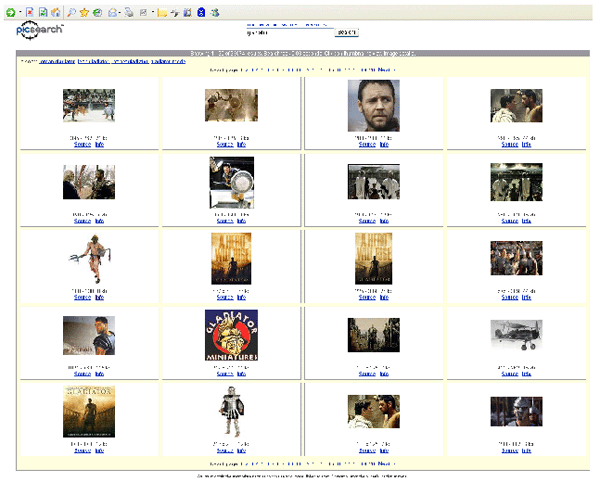Open Favorites with the star icon
Screen dimensions: 600x482
84,13
